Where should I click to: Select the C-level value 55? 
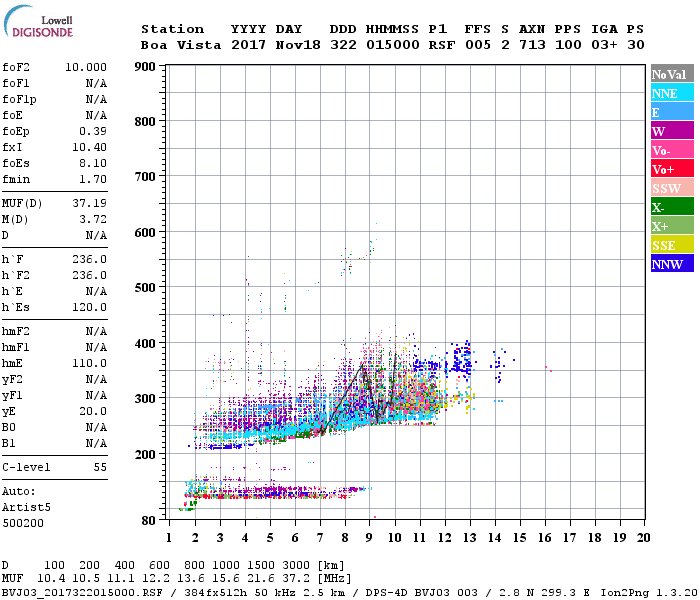tap(100, 467)
